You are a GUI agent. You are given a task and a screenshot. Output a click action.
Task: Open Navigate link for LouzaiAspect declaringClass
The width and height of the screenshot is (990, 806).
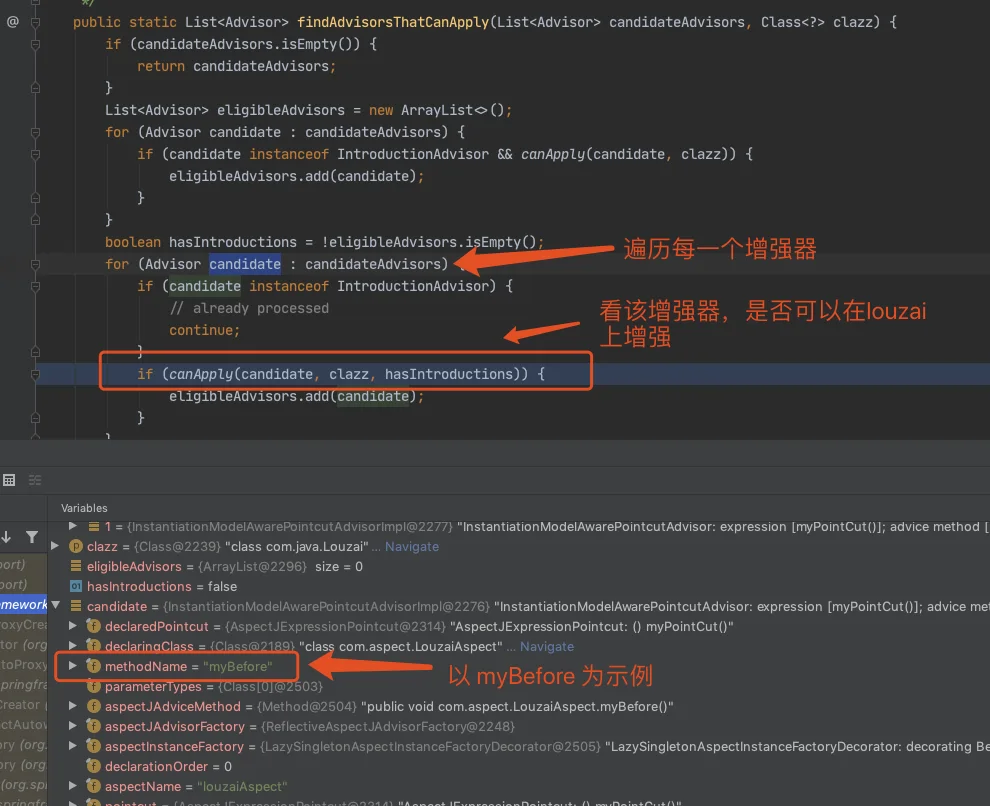[547, 646]
